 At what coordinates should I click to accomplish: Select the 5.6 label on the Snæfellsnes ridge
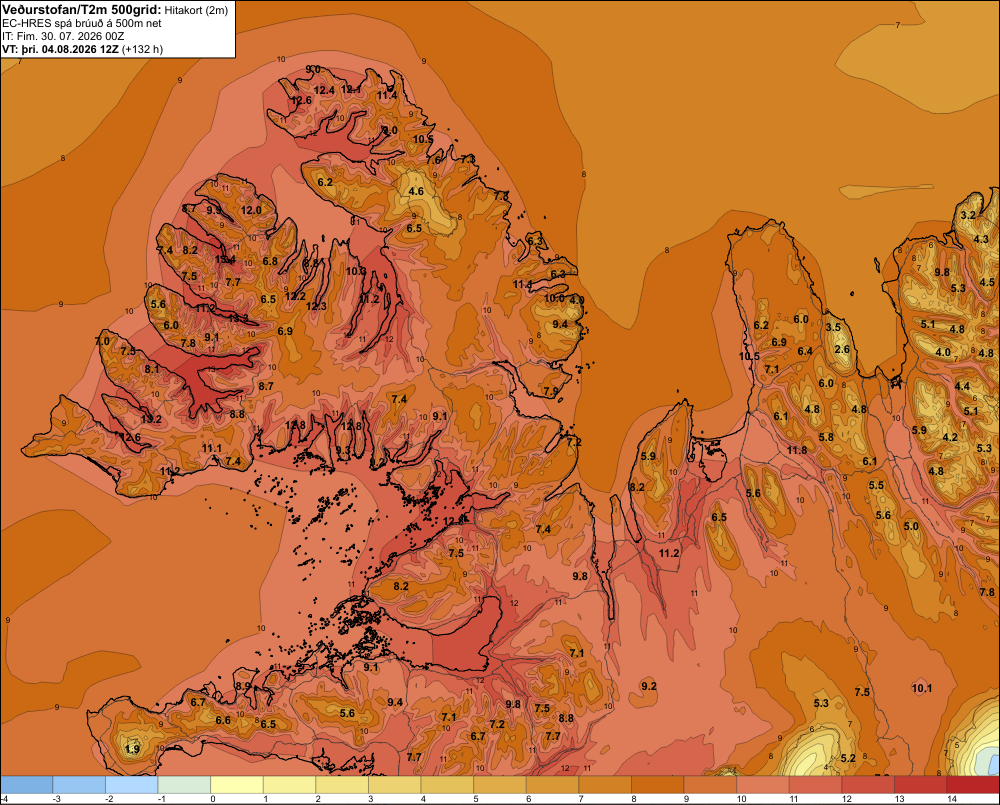pos(347,713)
